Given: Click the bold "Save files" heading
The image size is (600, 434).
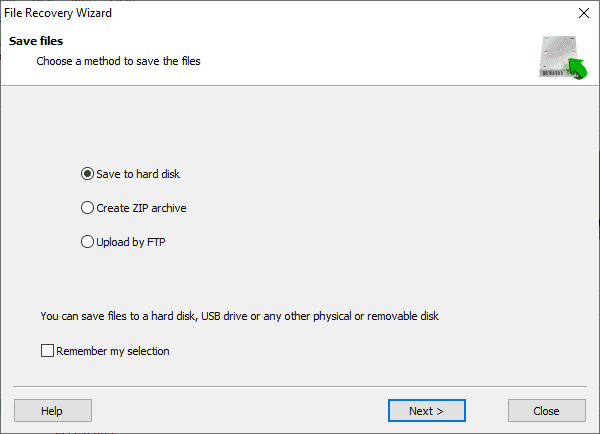Looking at the screenshot, I should point(36,41).
